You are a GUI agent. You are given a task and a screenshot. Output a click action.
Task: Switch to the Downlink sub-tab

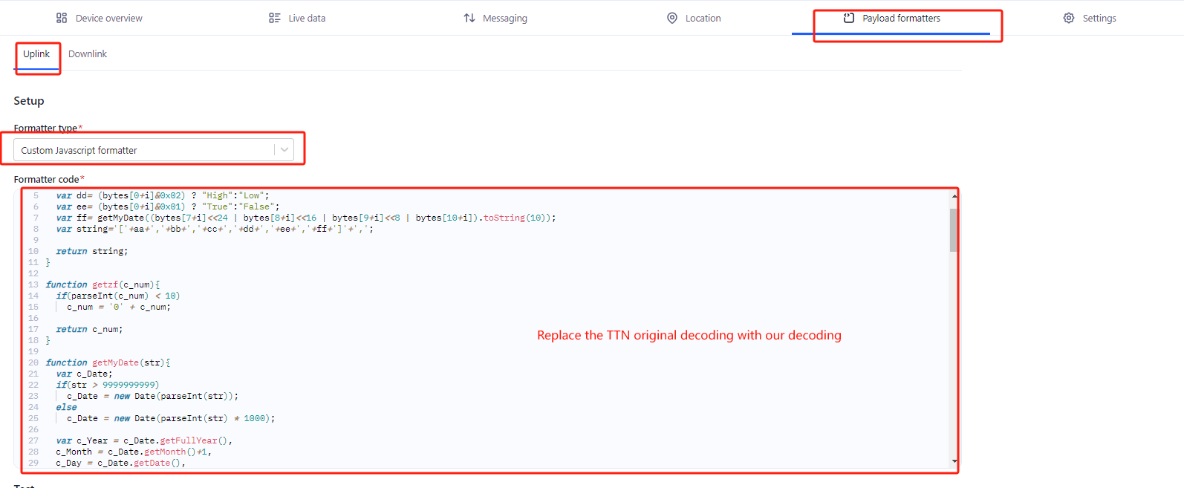coord(88,54)
